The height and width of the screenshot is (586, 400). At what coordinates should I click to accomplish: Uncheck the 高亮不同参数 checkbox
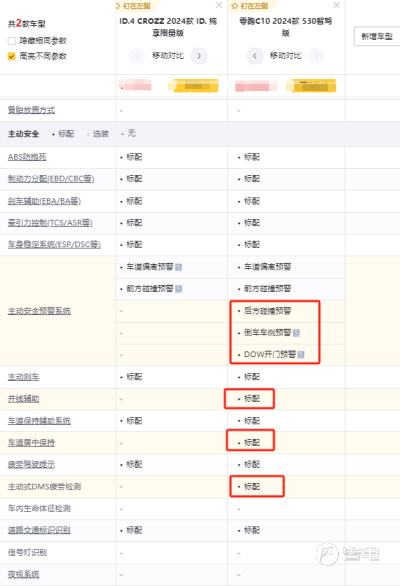coord(12,56)
